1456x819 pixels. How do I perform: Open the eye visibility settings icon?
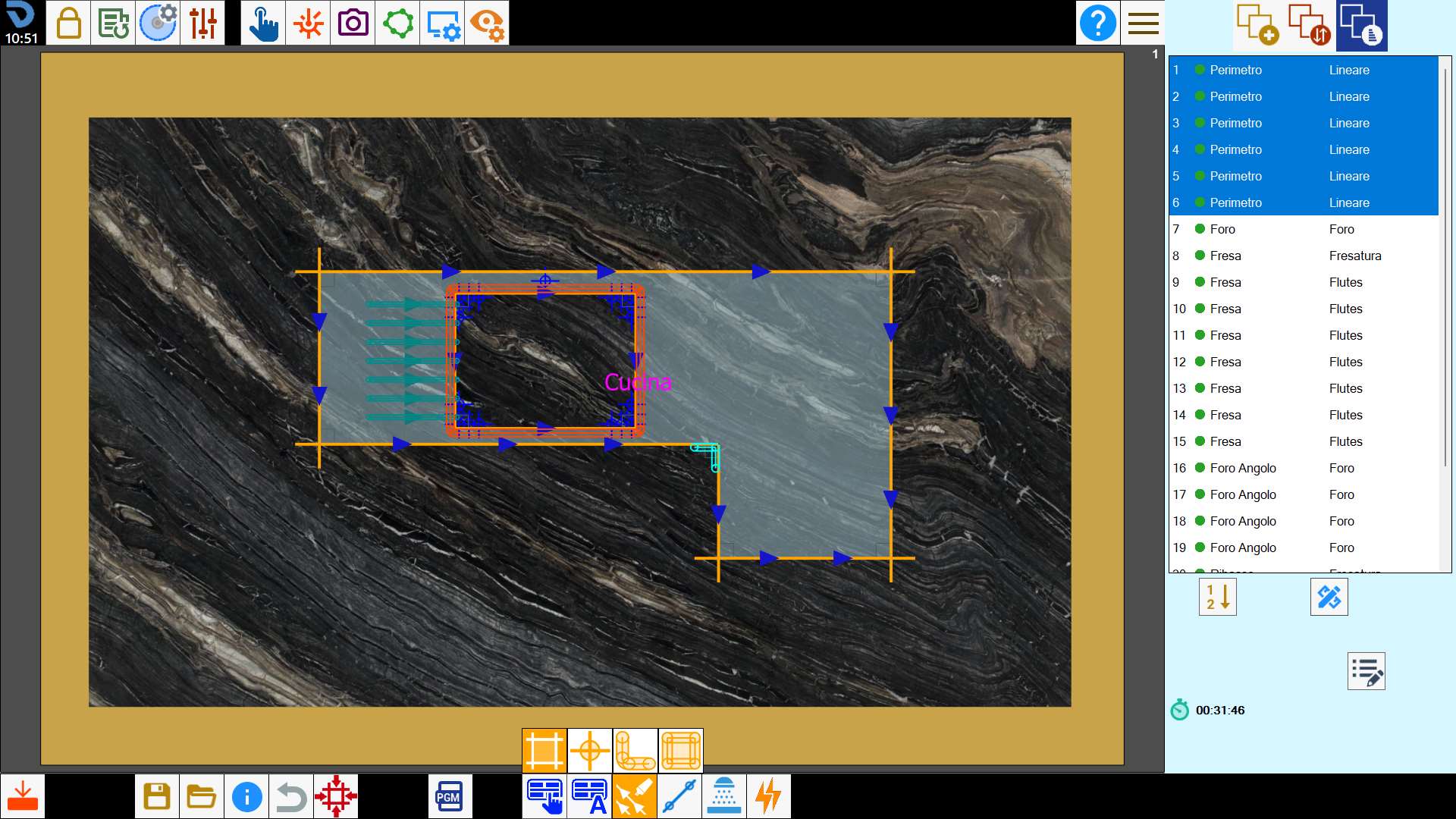[x=487, y=23]
